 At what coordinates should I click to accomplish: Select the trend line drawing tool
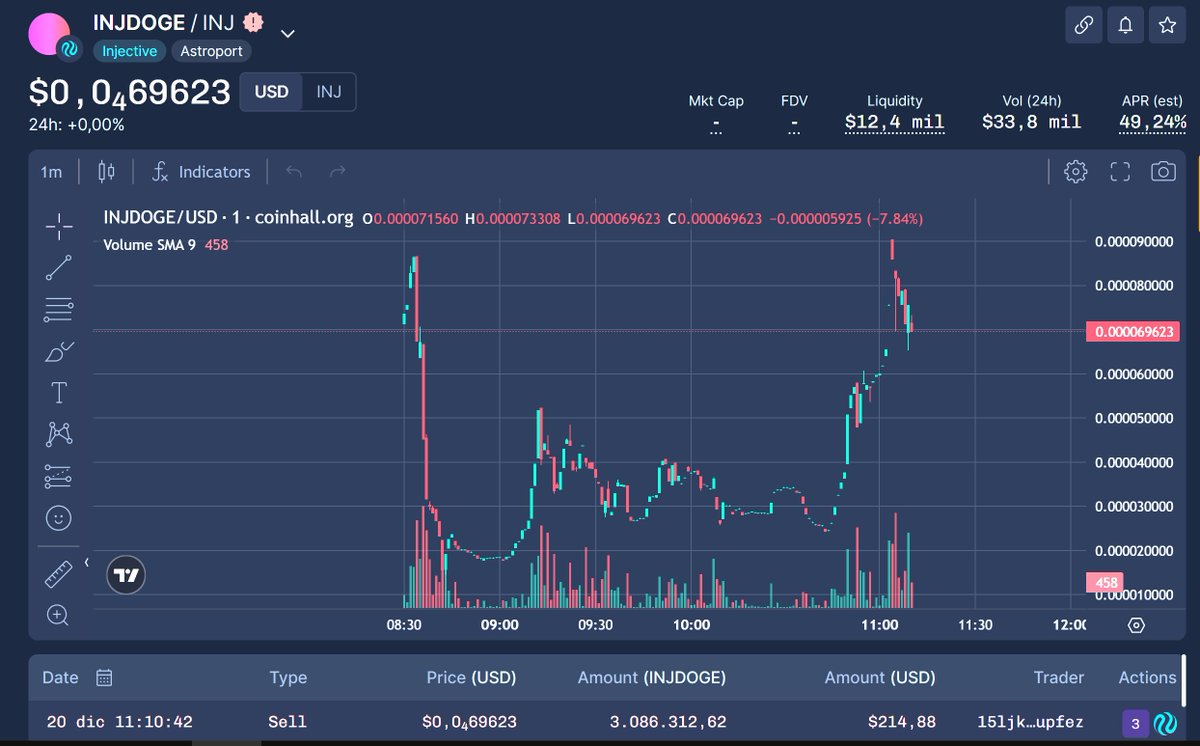point(59,268)
